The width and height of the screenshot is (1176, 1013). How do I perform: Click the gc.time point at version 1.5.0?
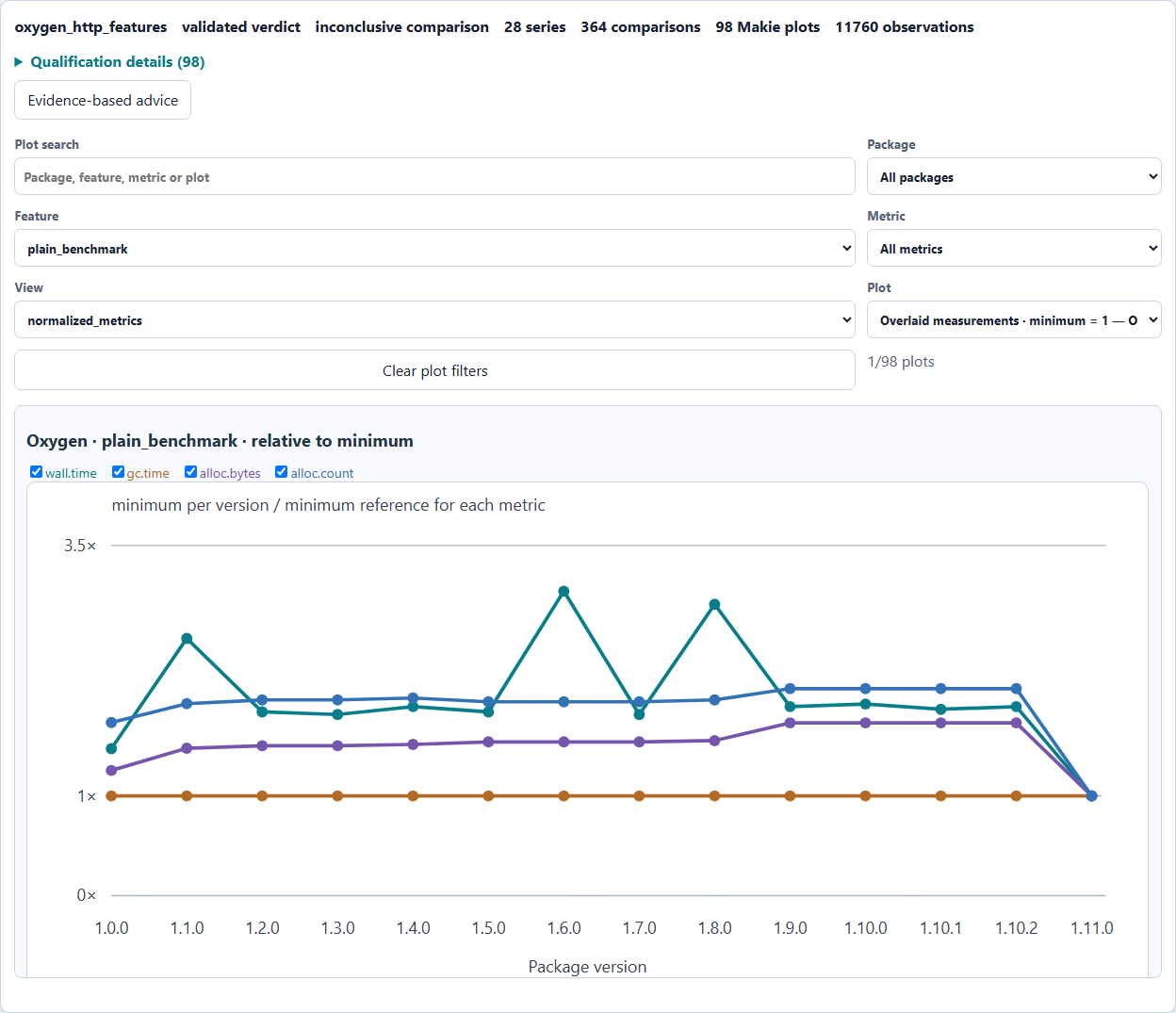tap(488, 795)
